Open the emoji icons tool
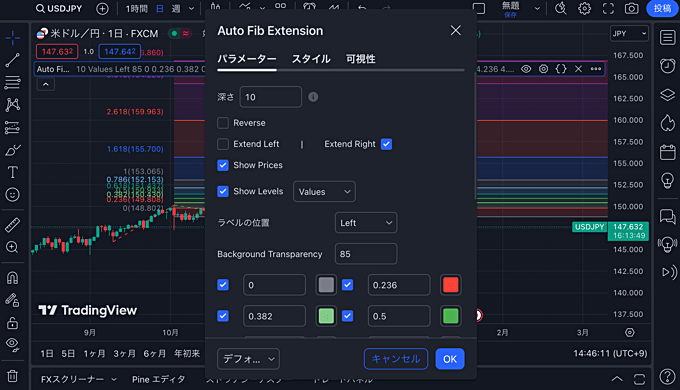The image size is (680, 390). pos(13,195)
